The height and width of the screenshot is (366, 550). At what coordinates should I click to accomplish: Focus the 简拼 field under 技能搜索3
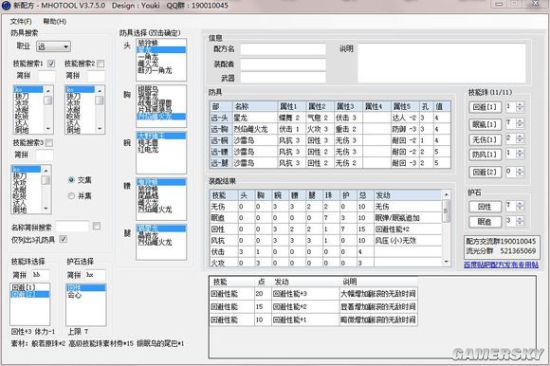[45, 155]
